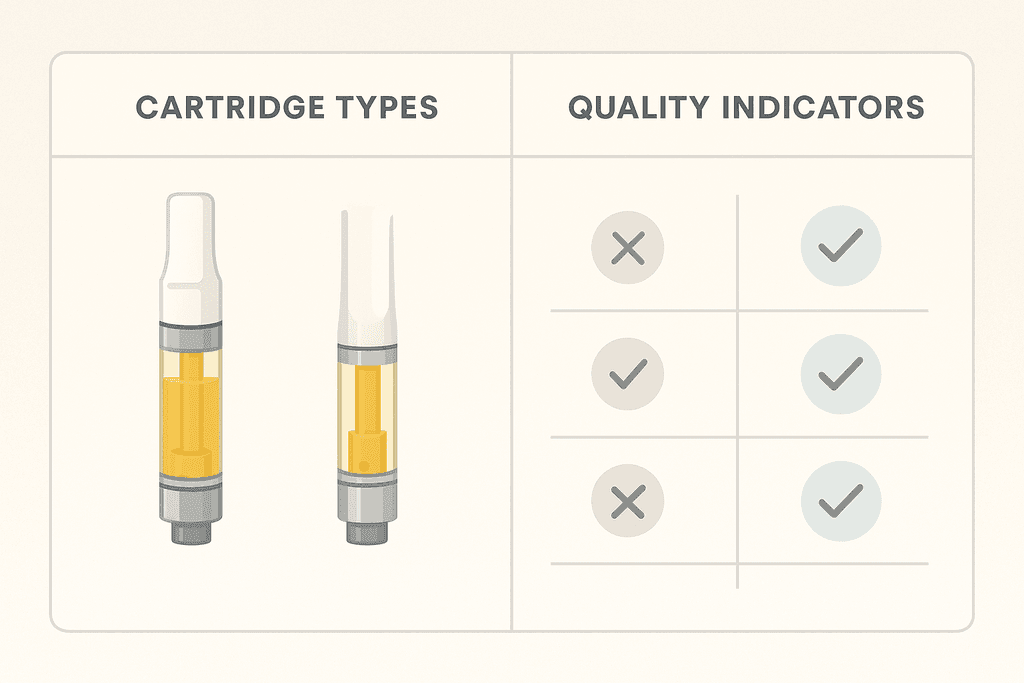This screenshot has width=1024, height=683.
Task: Click the center post inside the left cartridge
Action: tap(193, 400)
